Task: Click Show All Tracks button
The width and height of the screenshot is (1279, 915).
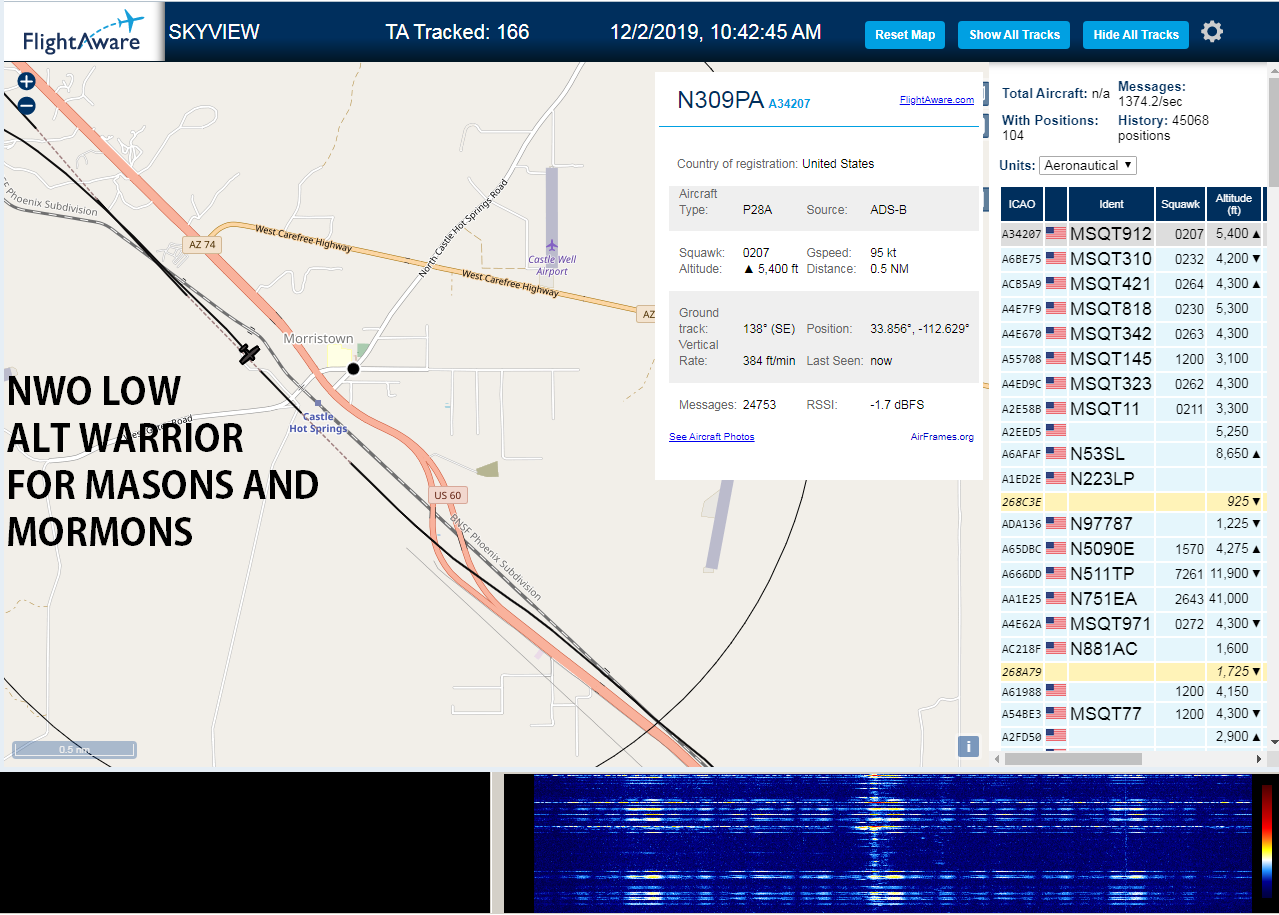Action: click(1014, 34)
